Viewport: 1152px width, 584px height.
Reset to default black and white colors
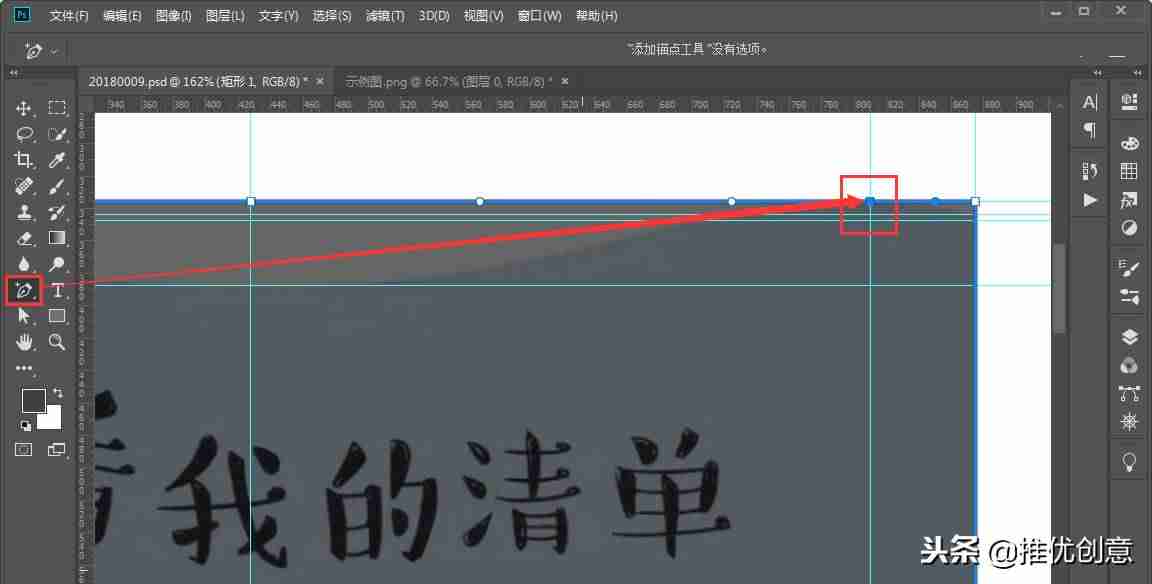tap(25, 425)
